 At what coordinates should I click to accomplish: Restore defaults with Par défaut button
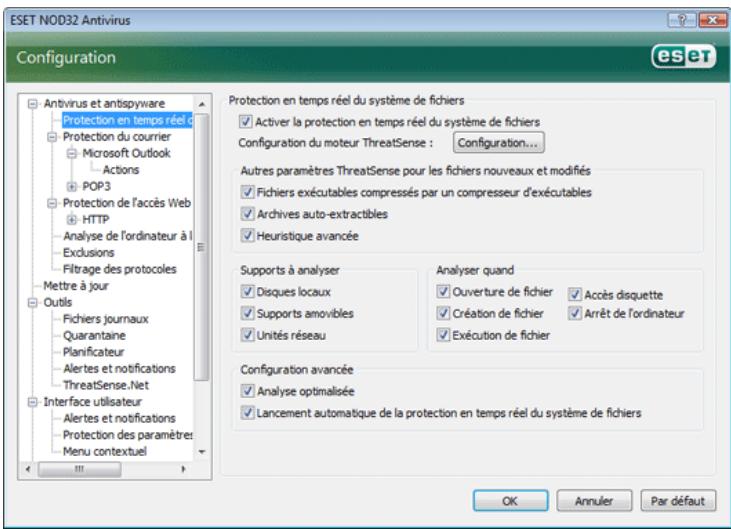(x=678, y=501)
